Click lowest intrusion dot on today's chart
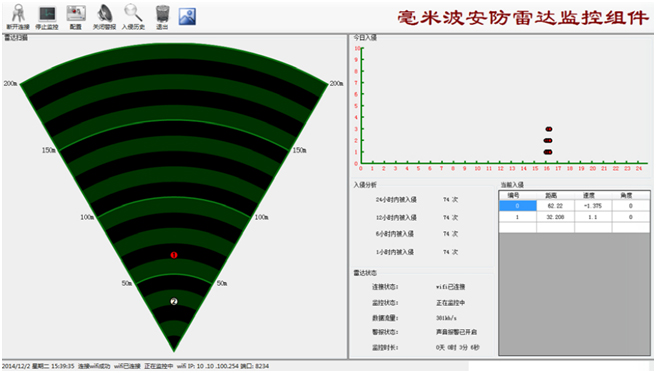The height and width of the screenshot is (373, 656). [548, 152]
